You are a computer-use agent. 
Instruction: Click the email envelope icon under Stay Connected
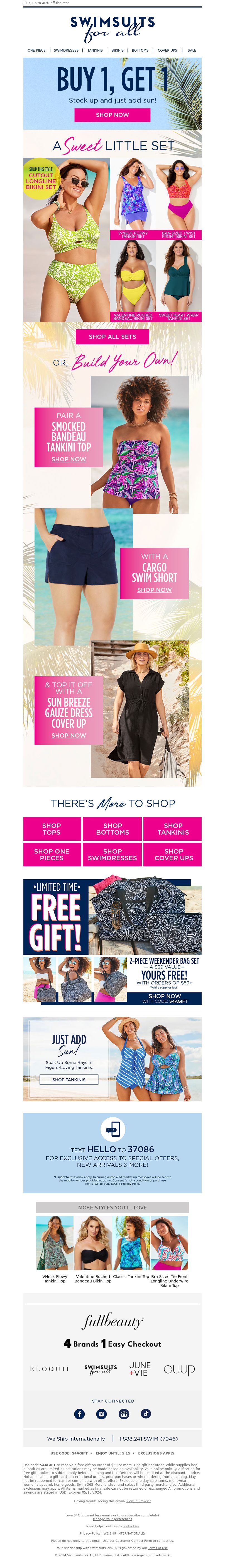(x=123, y=1414)
